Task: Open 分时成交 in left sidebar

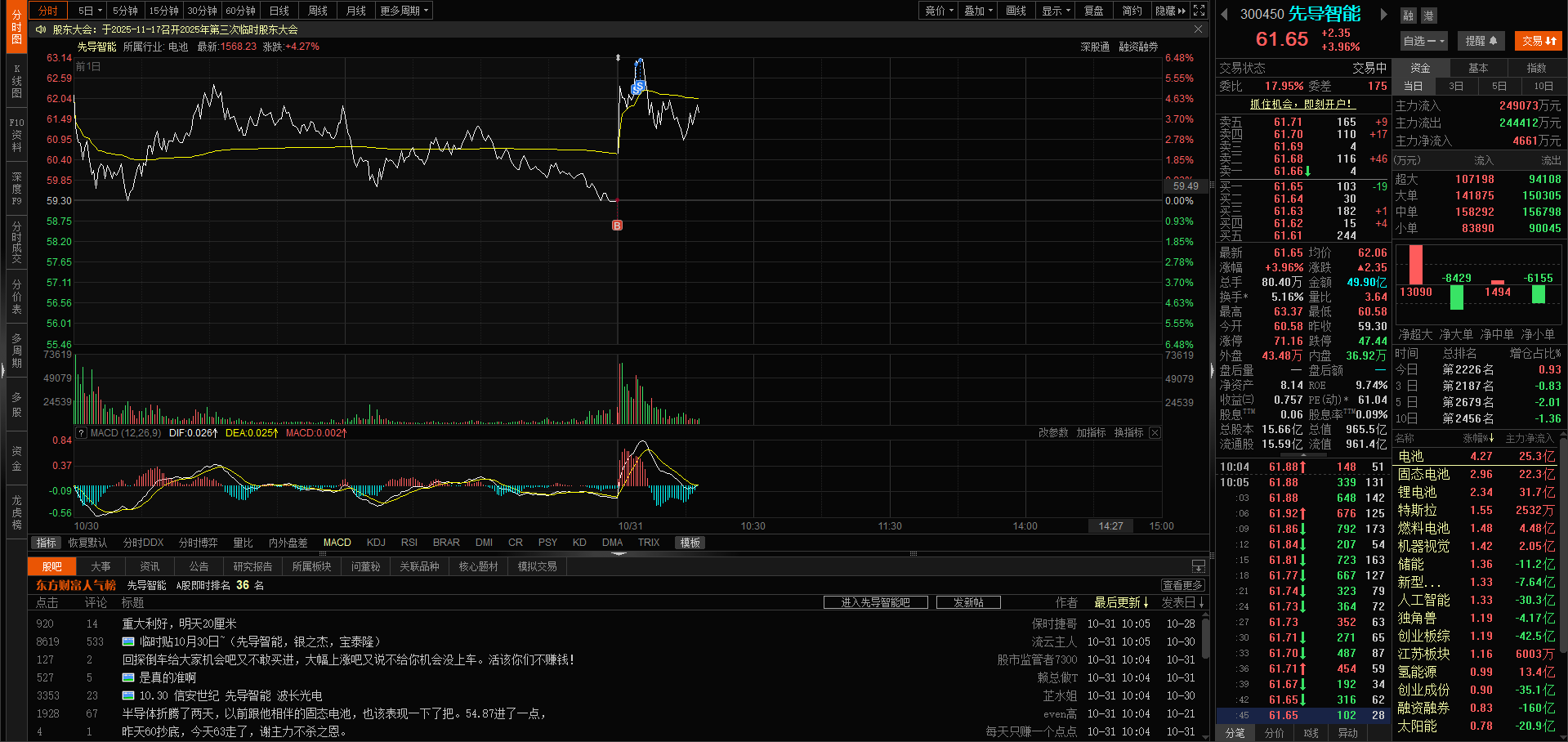Action: tap(16, 243)
